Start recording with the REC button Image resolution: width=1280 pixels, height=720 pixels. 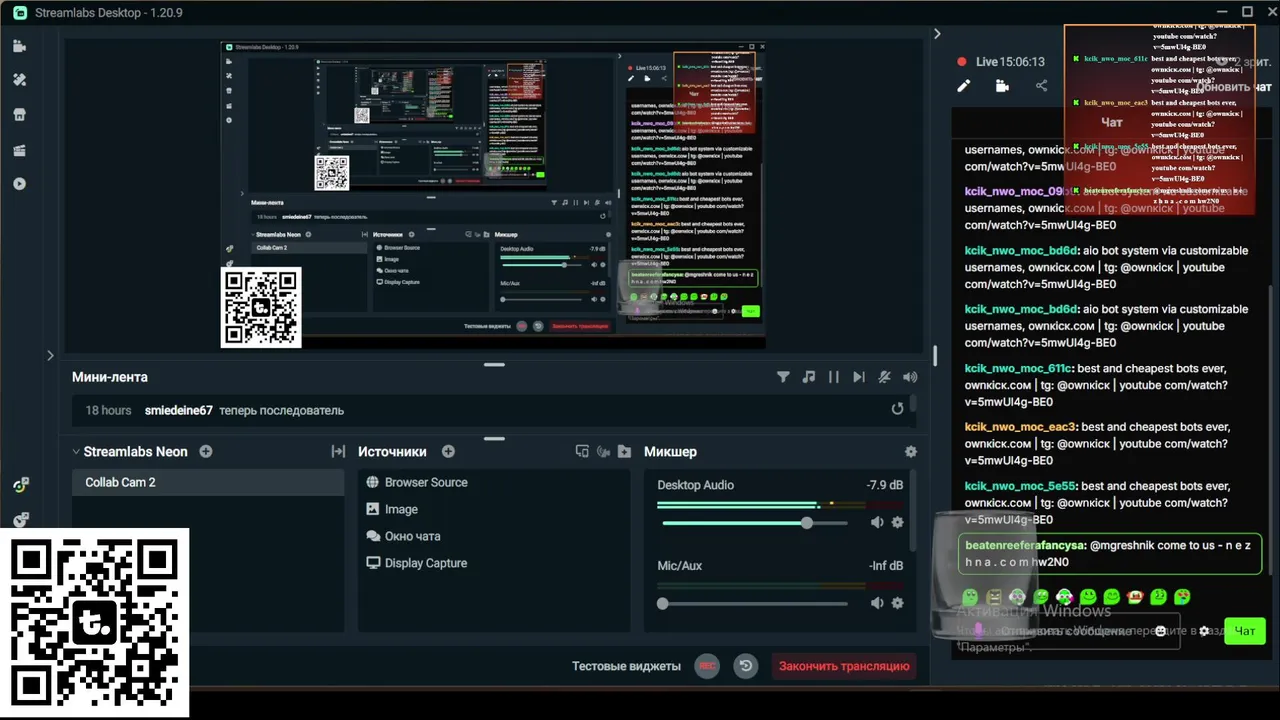click(x=707, y=666)
